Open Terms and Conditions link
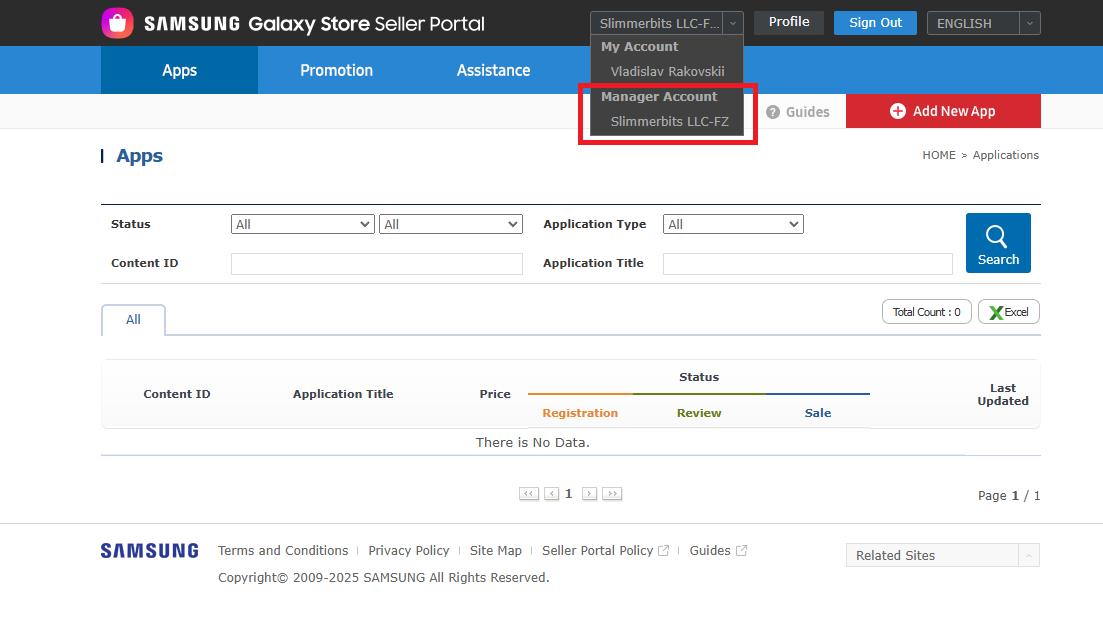 point(283,551)
